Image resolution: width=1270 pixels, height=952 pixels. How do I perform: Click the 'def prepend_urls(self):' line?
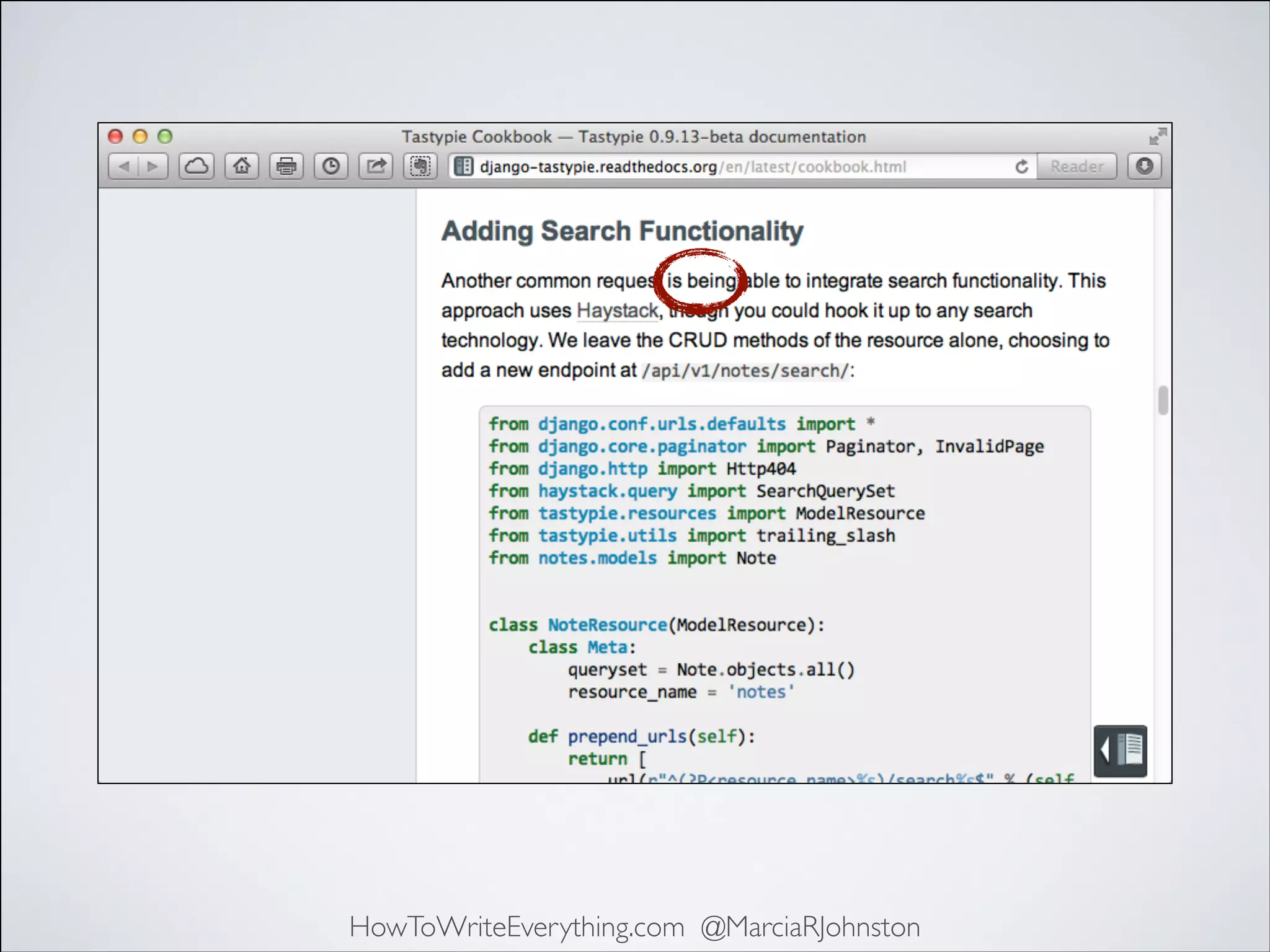click(642, 736)
